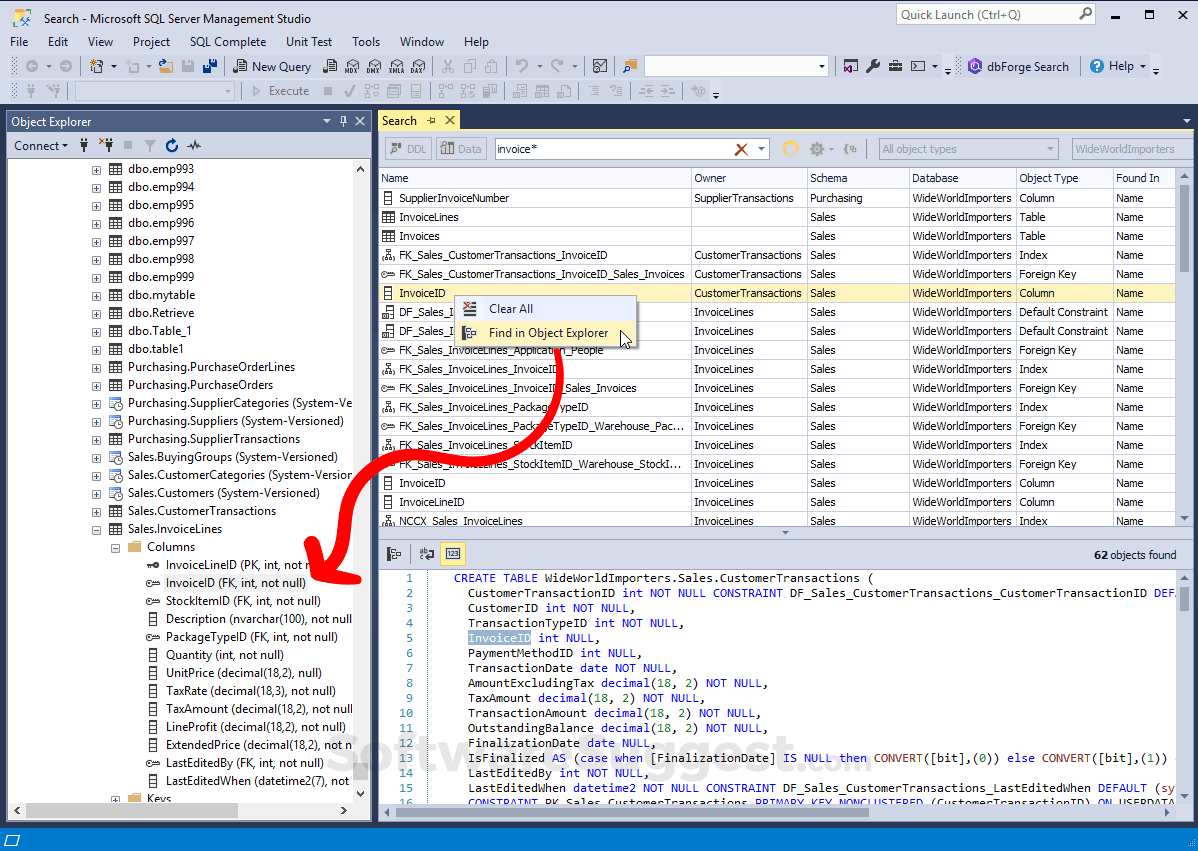Click the New Query button
Image resolution: width=1198 pixels, height=851 pixels.
[272, 67]
